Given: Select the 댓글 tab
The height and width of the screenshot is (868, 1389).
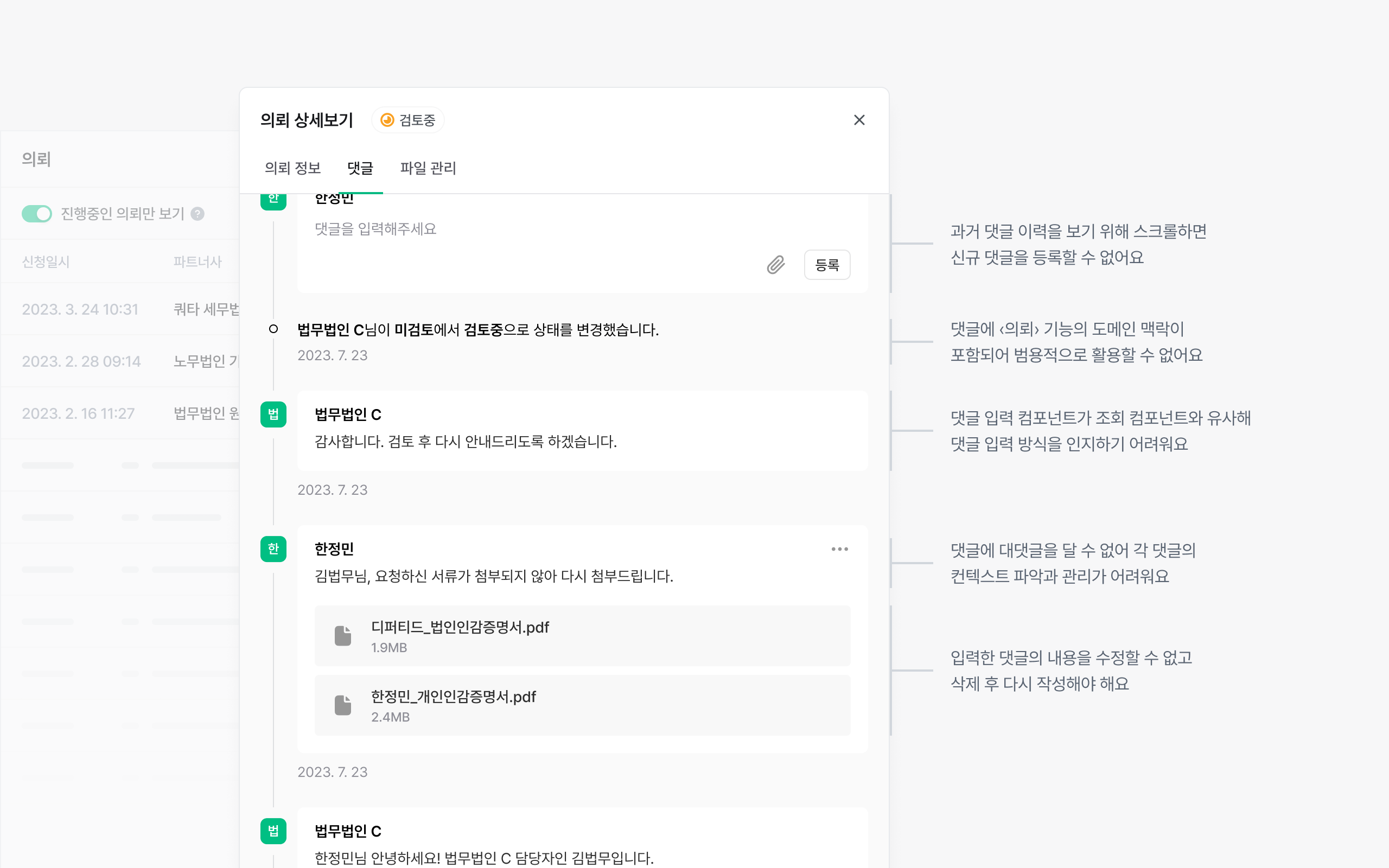Looking at the screenshot, I should pos(360,168).
